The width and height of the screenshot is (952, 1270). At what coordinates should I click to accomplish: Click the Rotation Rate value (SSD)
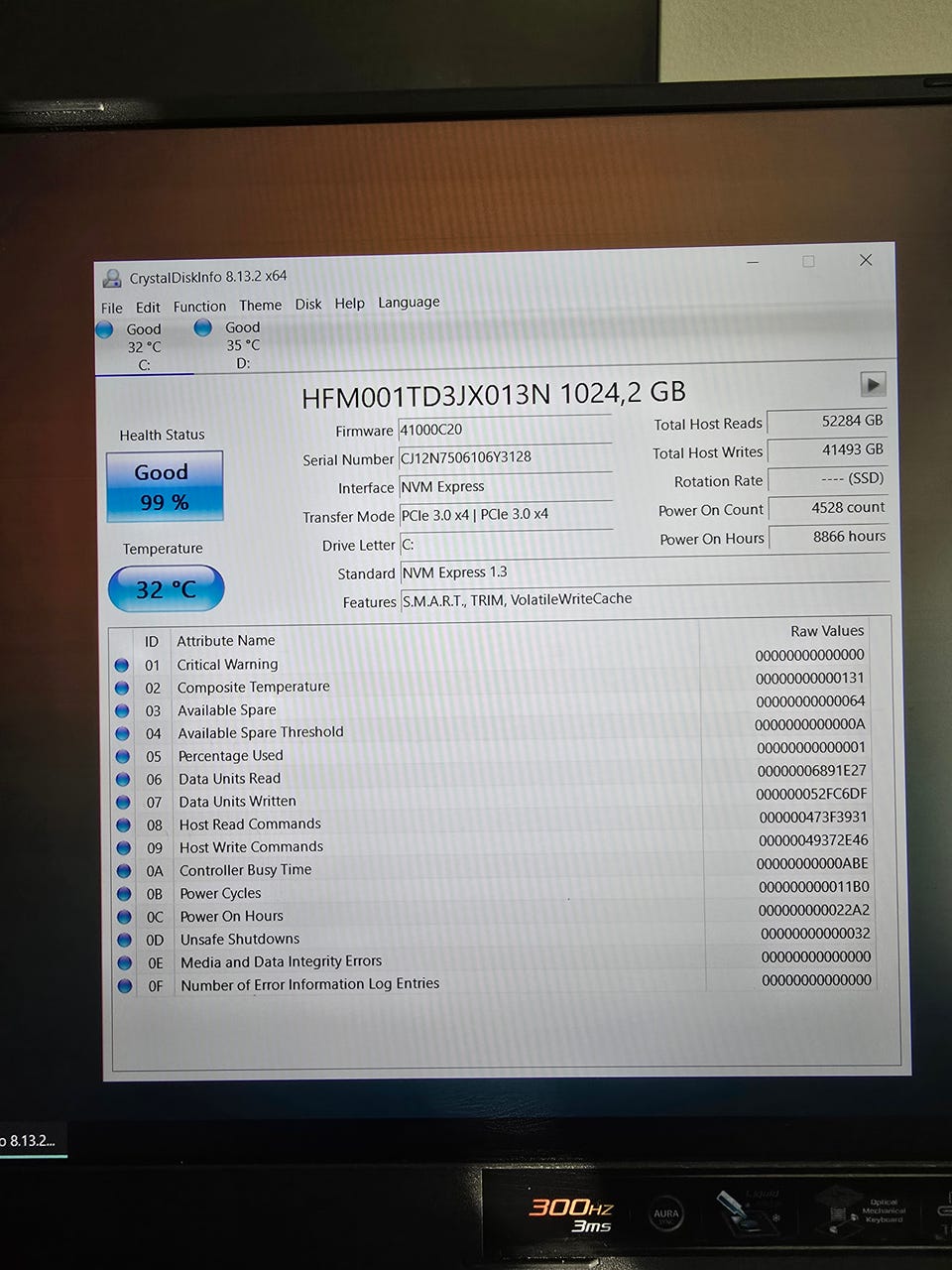pyautogui.click(x=828, y=478)
